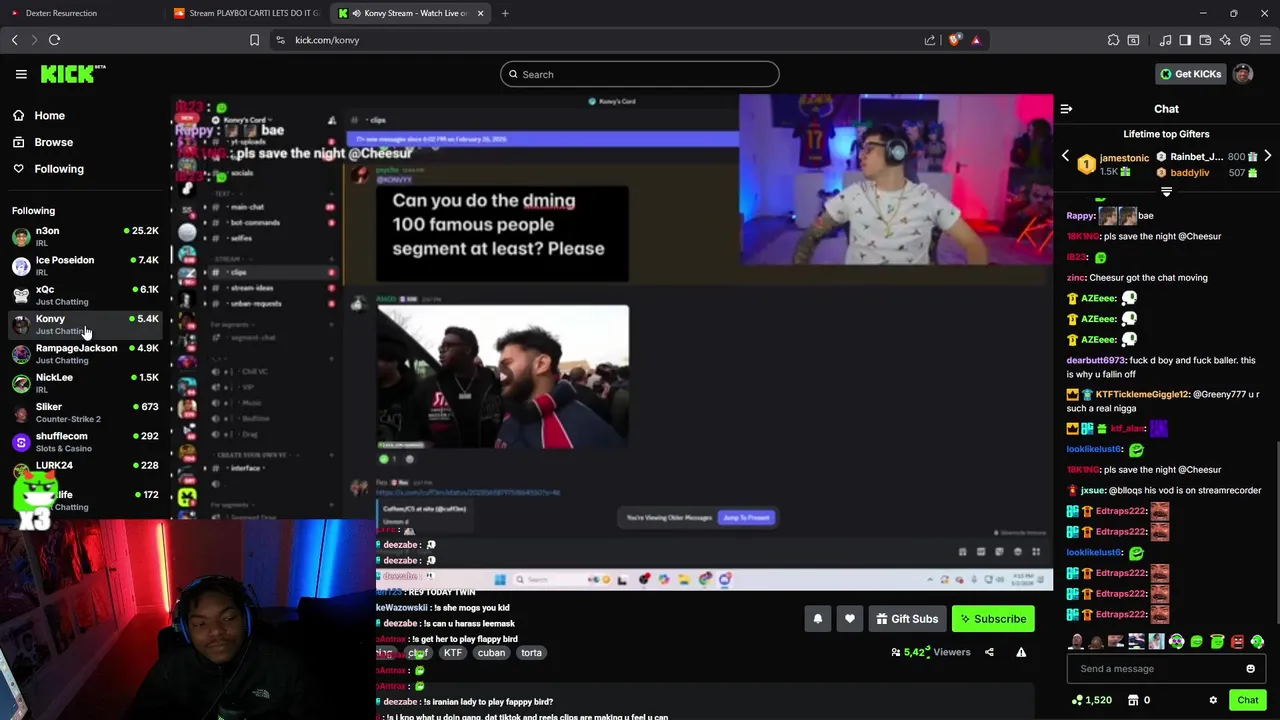Open Brave Leo AI sparkle icon
This screenshot has height=720, width=1280.
tap(1225, 40)
